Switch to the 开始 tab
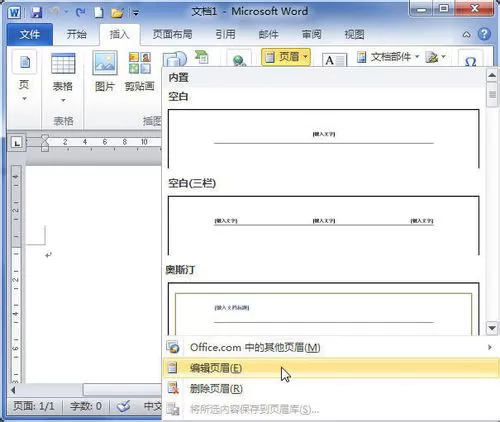Image resolution: width=500 pixels, height=422 pixels. [x=76, y=34]
